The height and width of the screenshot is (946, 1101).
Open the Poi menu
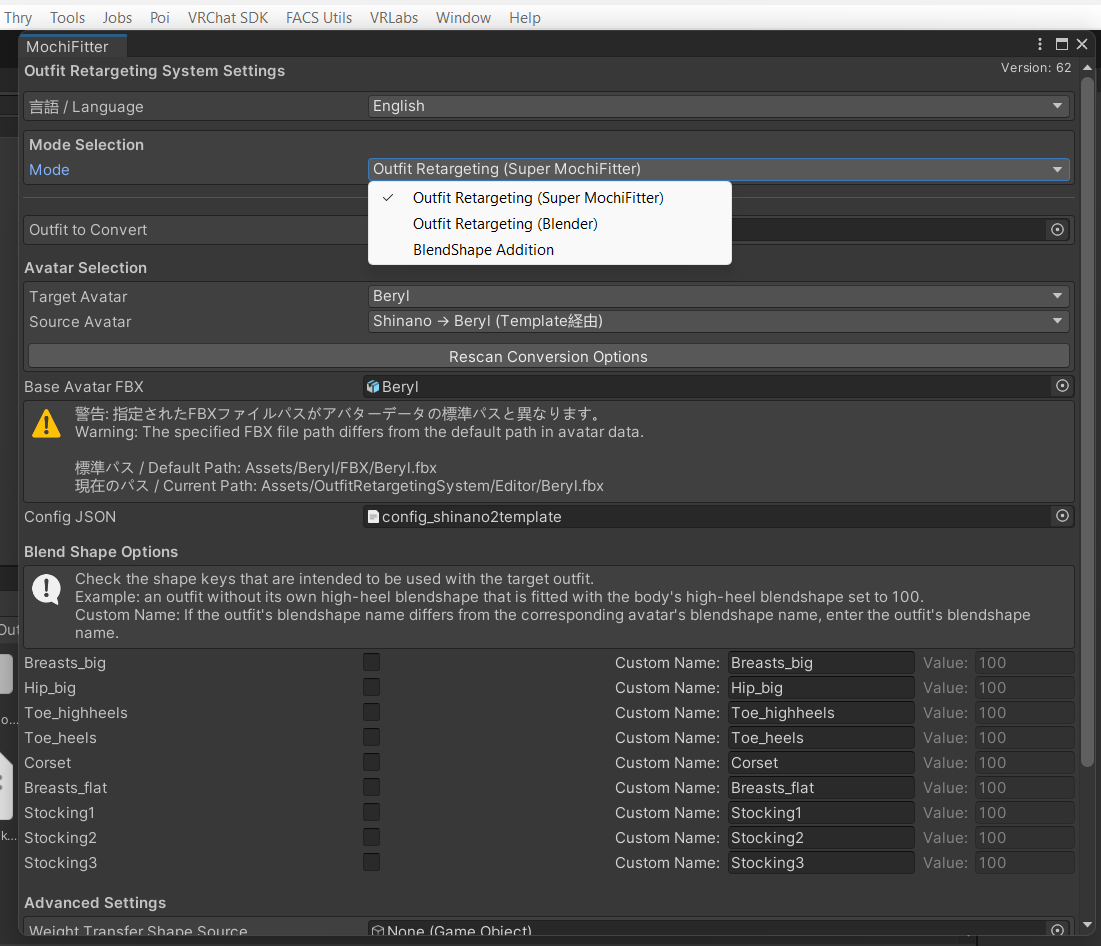160,18
